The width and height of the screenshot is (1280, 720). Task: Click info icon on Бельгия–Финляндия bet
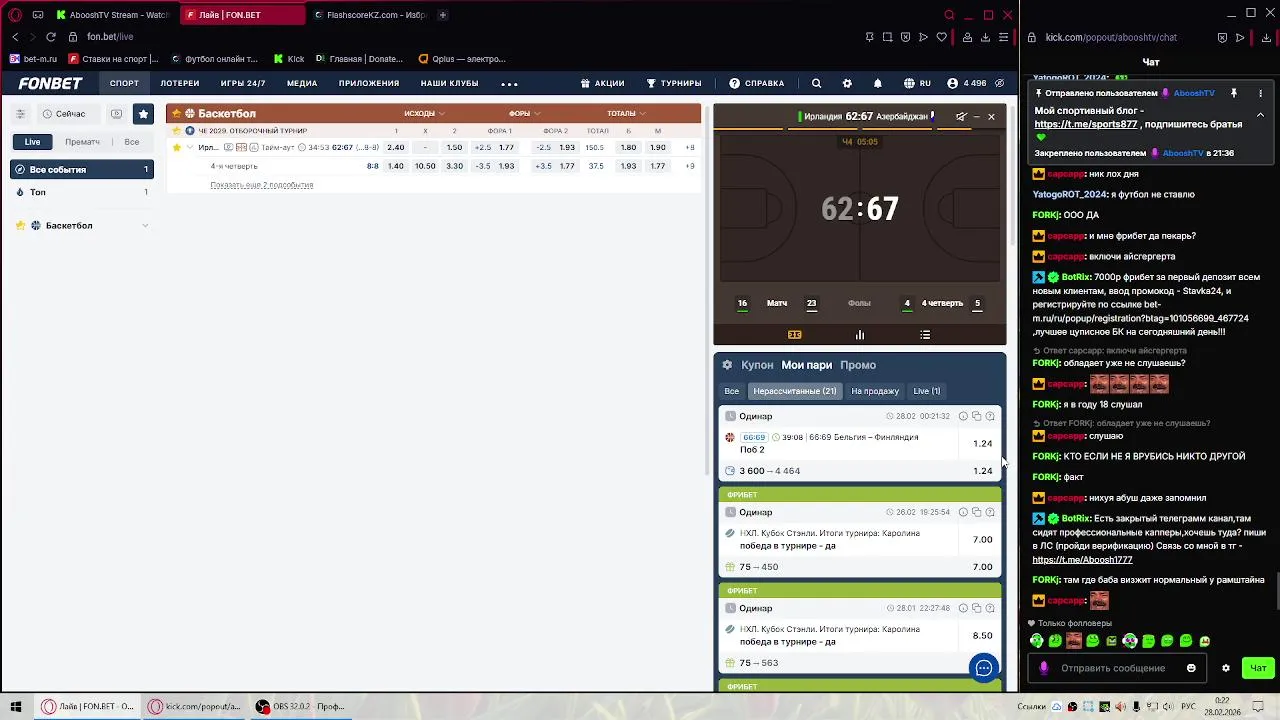point(963,416)
